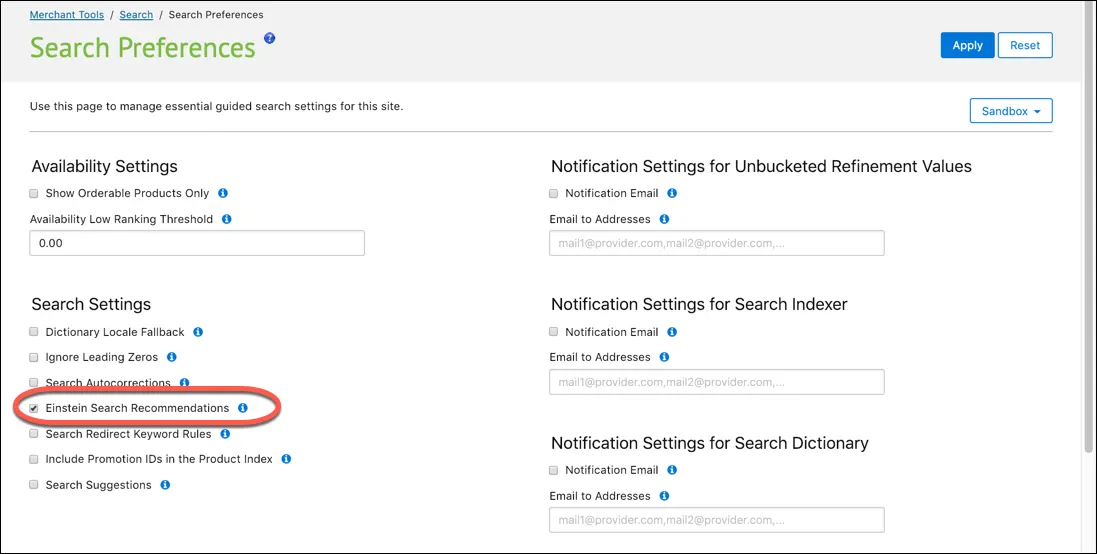Click the Reset button

coord(1025,45)
